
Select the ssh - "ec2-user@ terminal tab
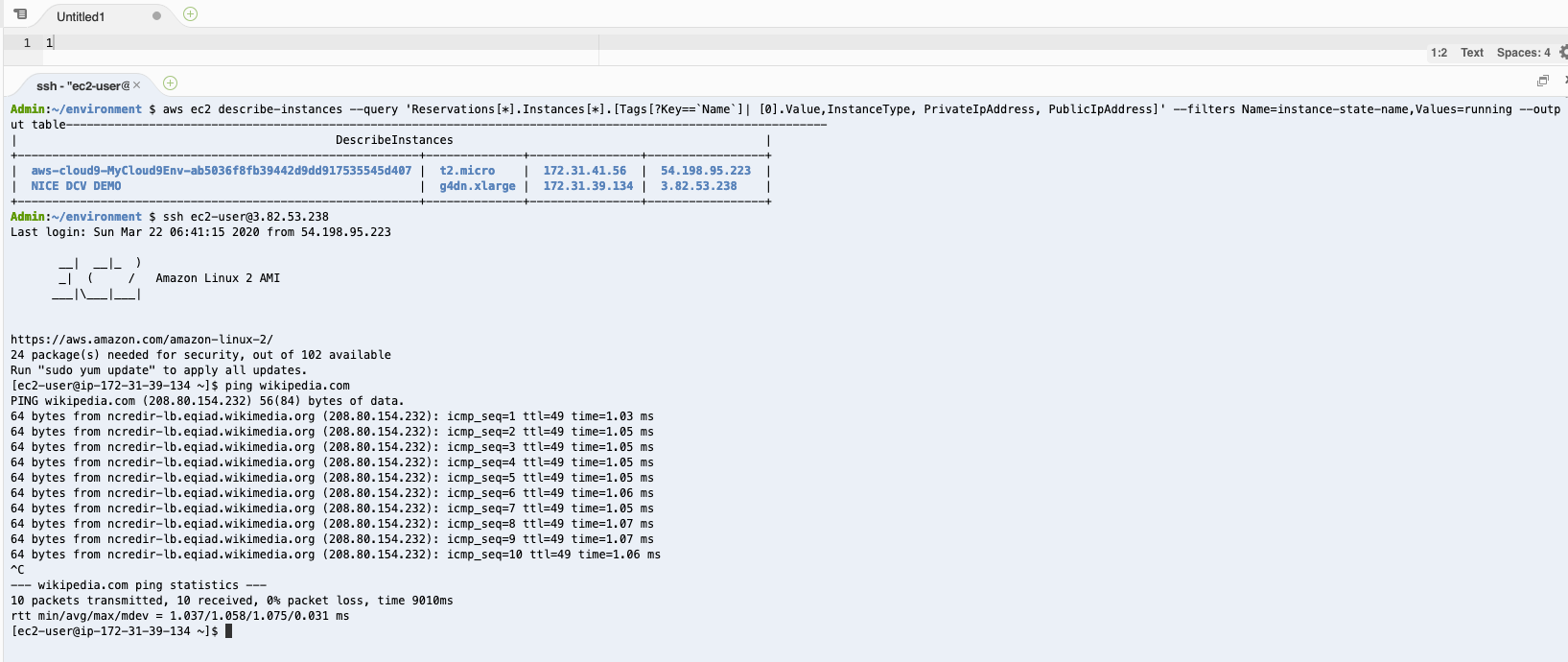[x=82, y=85]
